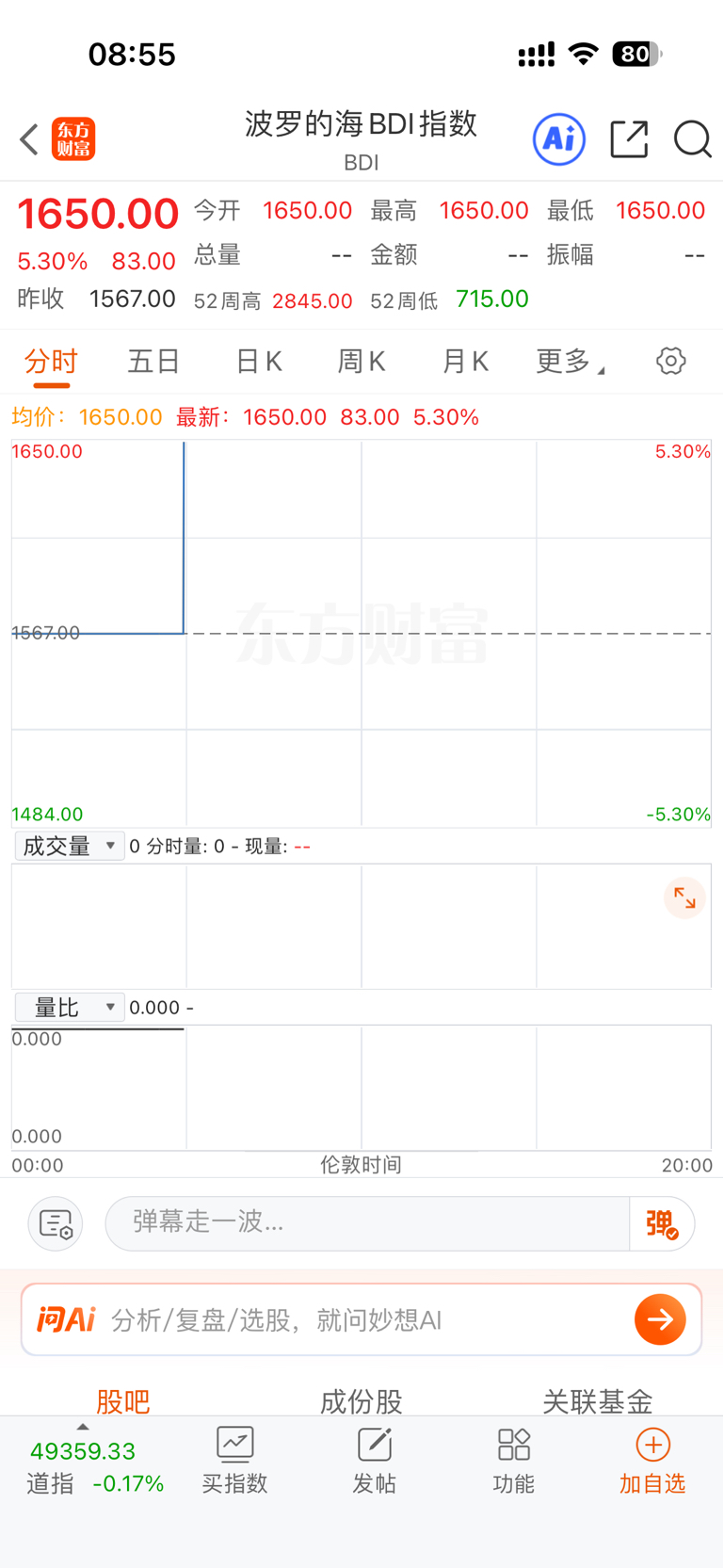724x1568 pixels.
Task: Submit the 问AI query arrow button
Action: click(x=660, y=1319)
